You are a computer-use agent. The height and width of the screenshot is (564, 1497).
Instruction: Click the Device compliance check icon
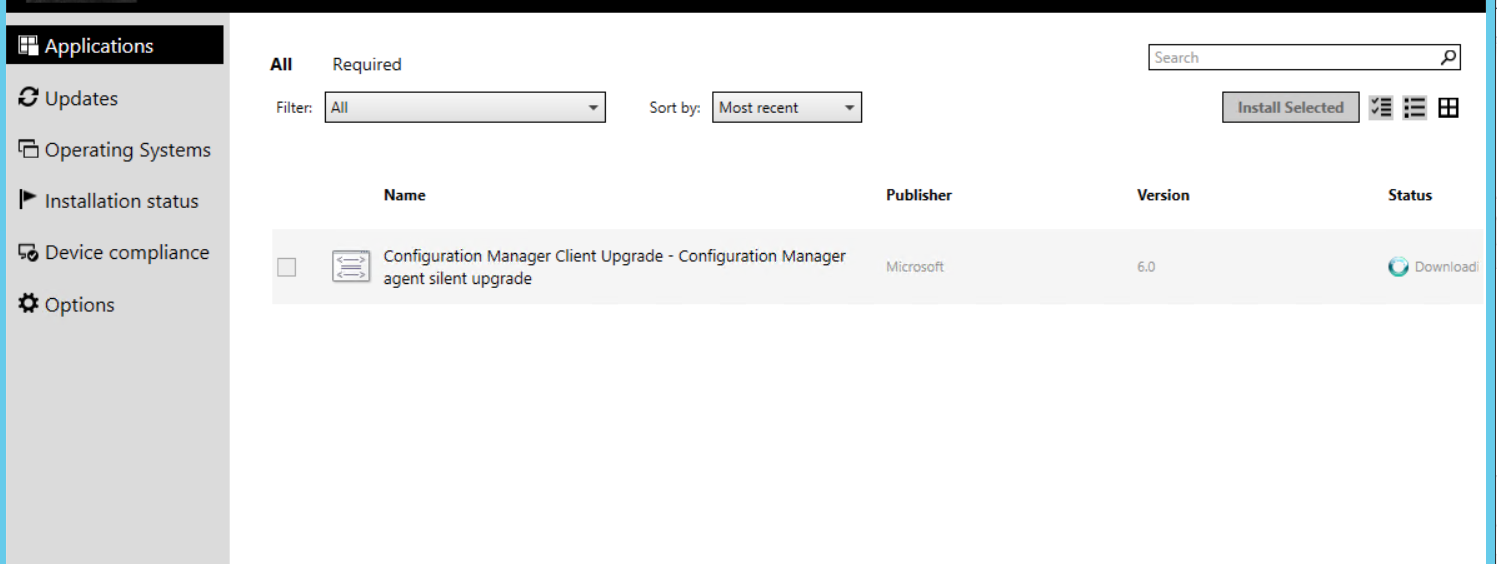28,253
